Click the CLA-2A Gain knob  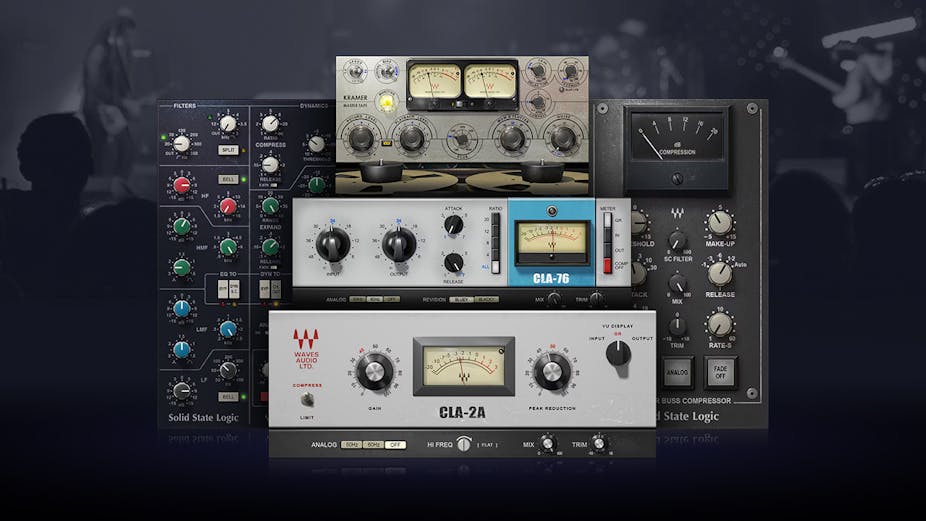point(372,373)
